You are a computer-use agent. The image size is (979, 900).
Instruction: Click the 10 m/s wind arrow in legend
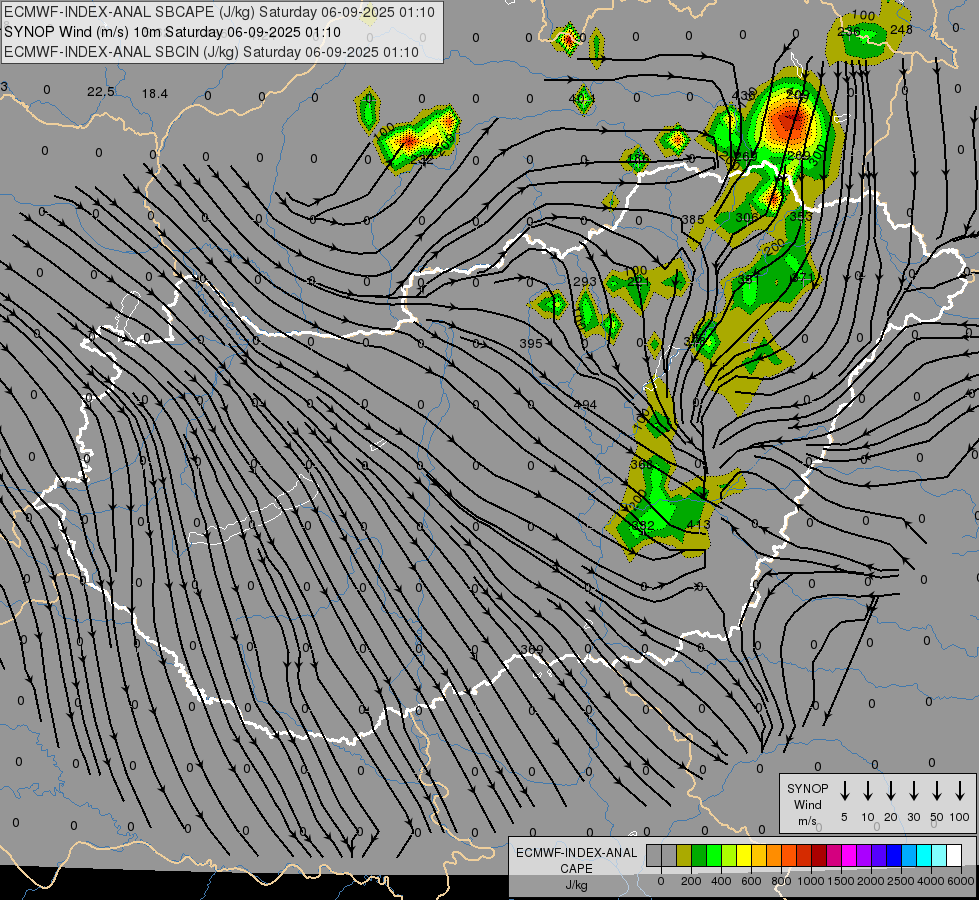(867, 791)
